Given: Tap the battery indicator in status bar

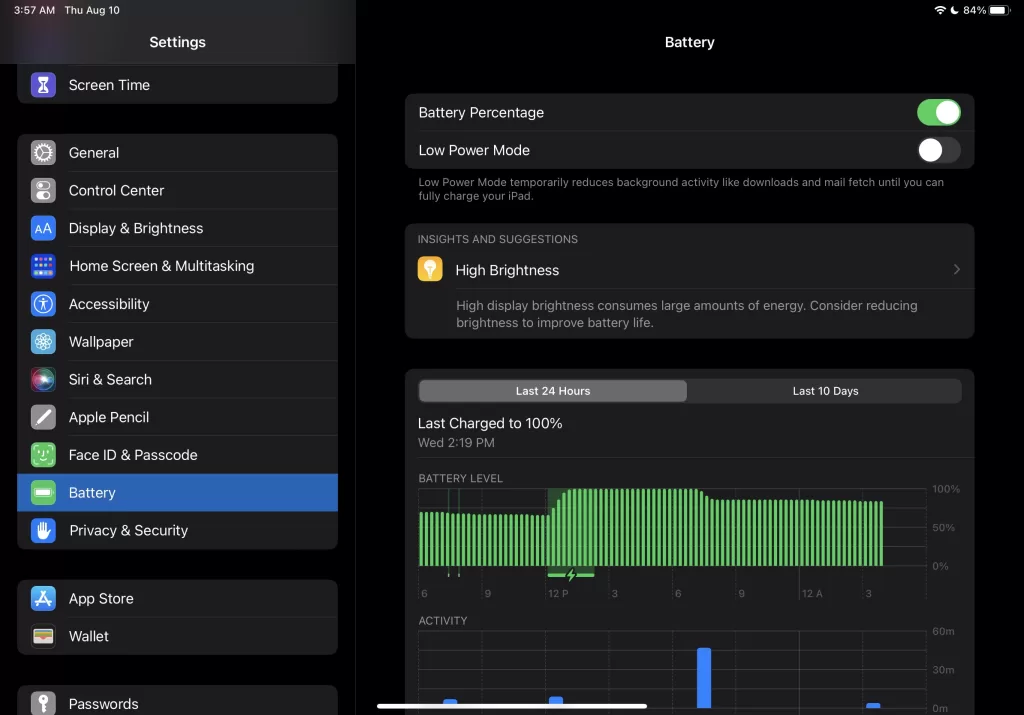Looking at the screenshot, I should pyautogui.click(x=999, y=10).
